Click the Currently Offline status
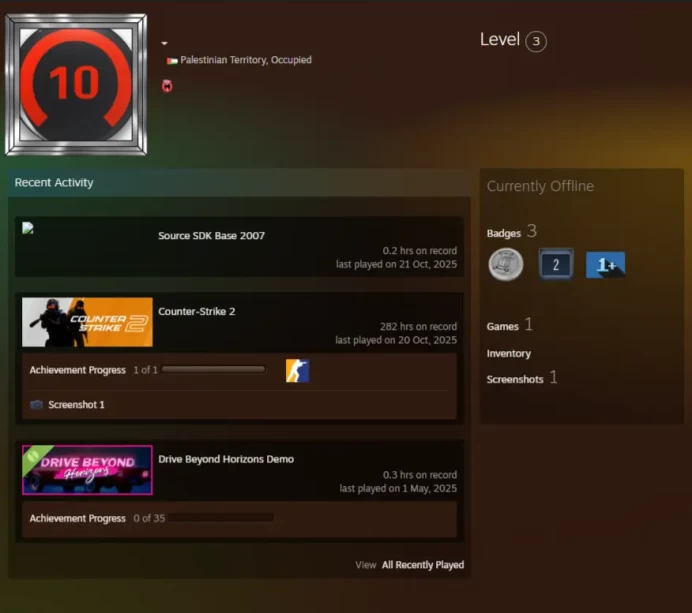692x613 pixels. click(x=540, y=186)
